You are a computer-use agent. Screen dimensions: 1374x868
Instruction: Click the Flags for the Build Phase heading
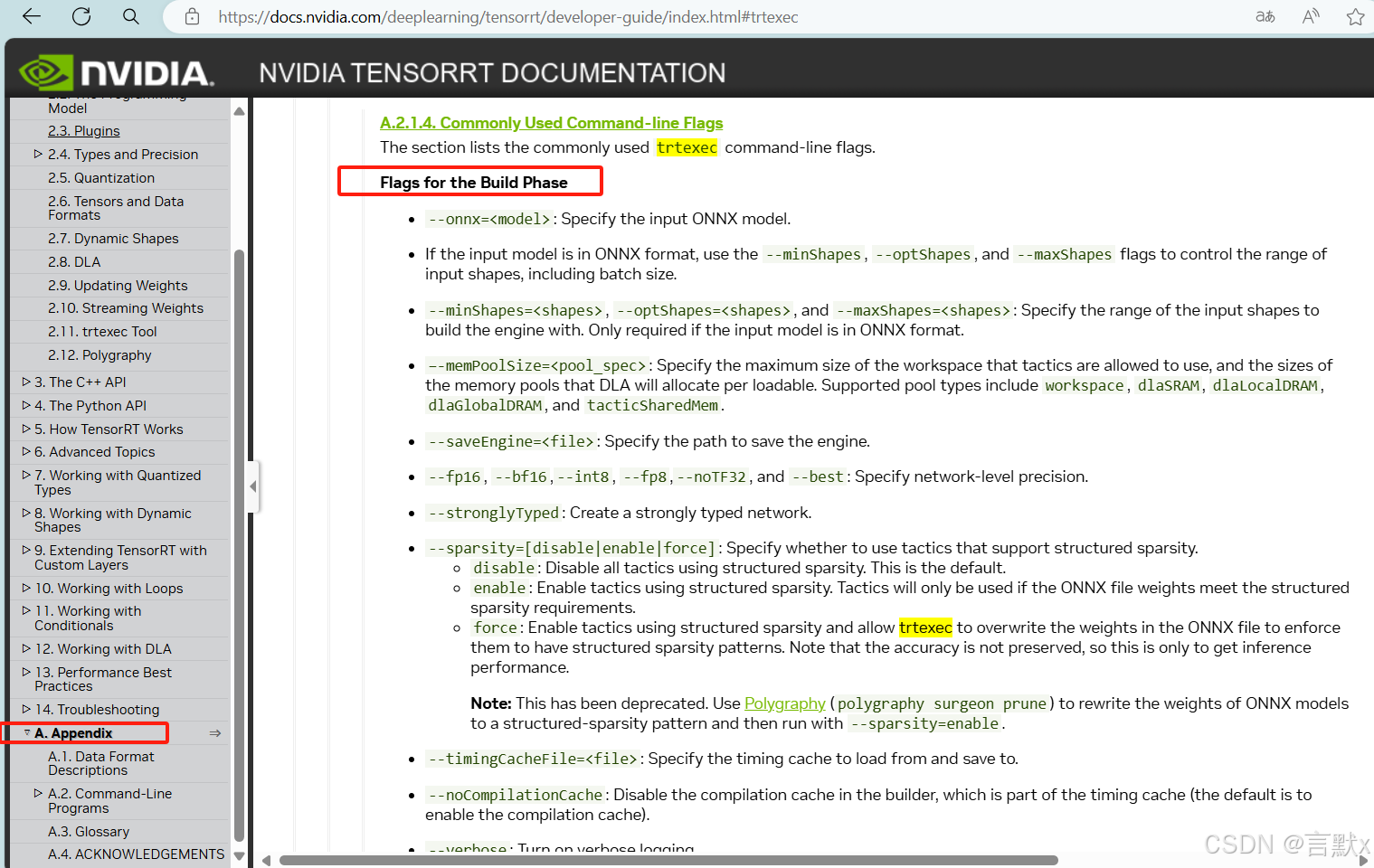[474, 183]
